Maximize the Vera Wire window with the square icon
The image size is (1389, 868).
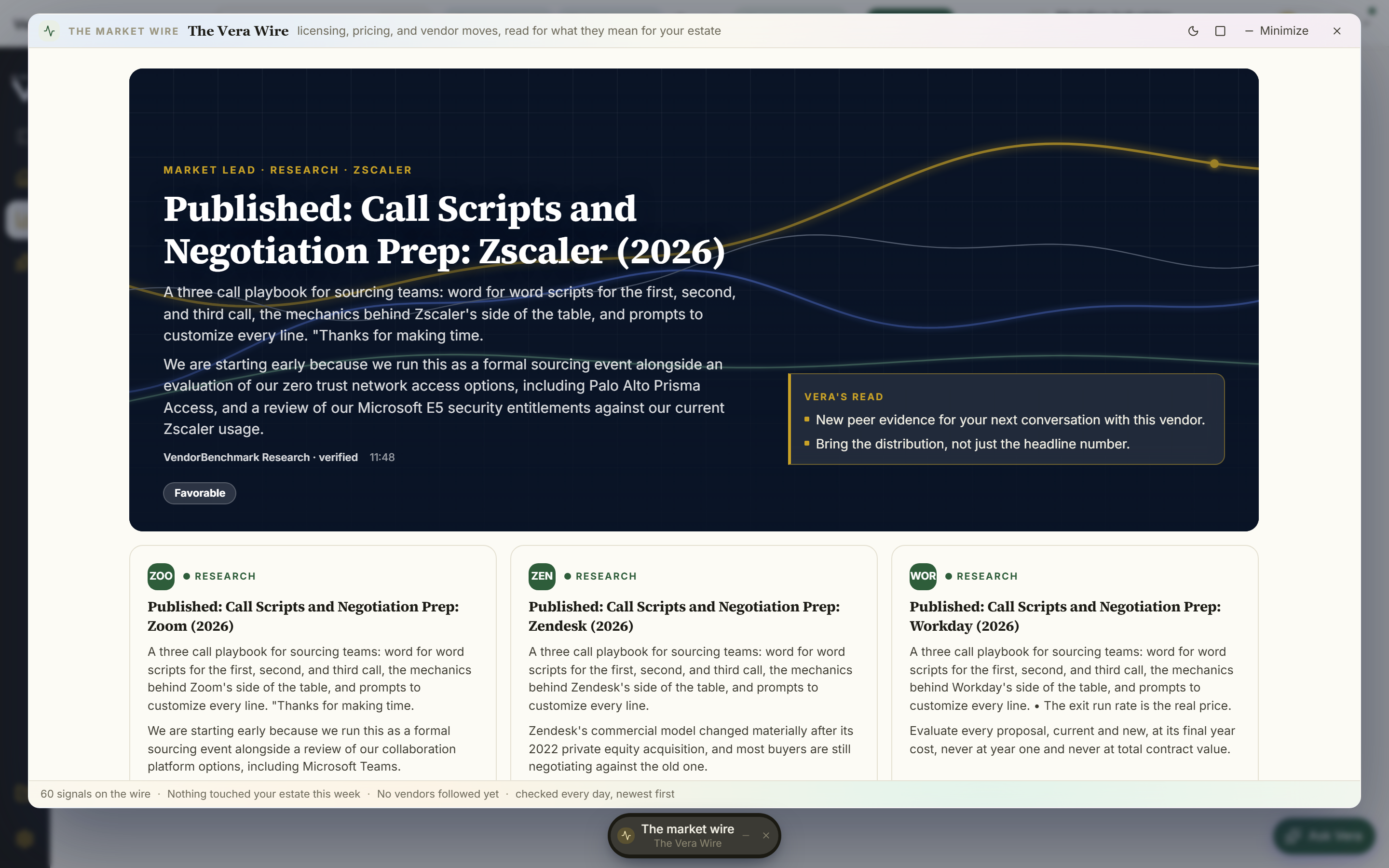click(x=1220, y=31)
